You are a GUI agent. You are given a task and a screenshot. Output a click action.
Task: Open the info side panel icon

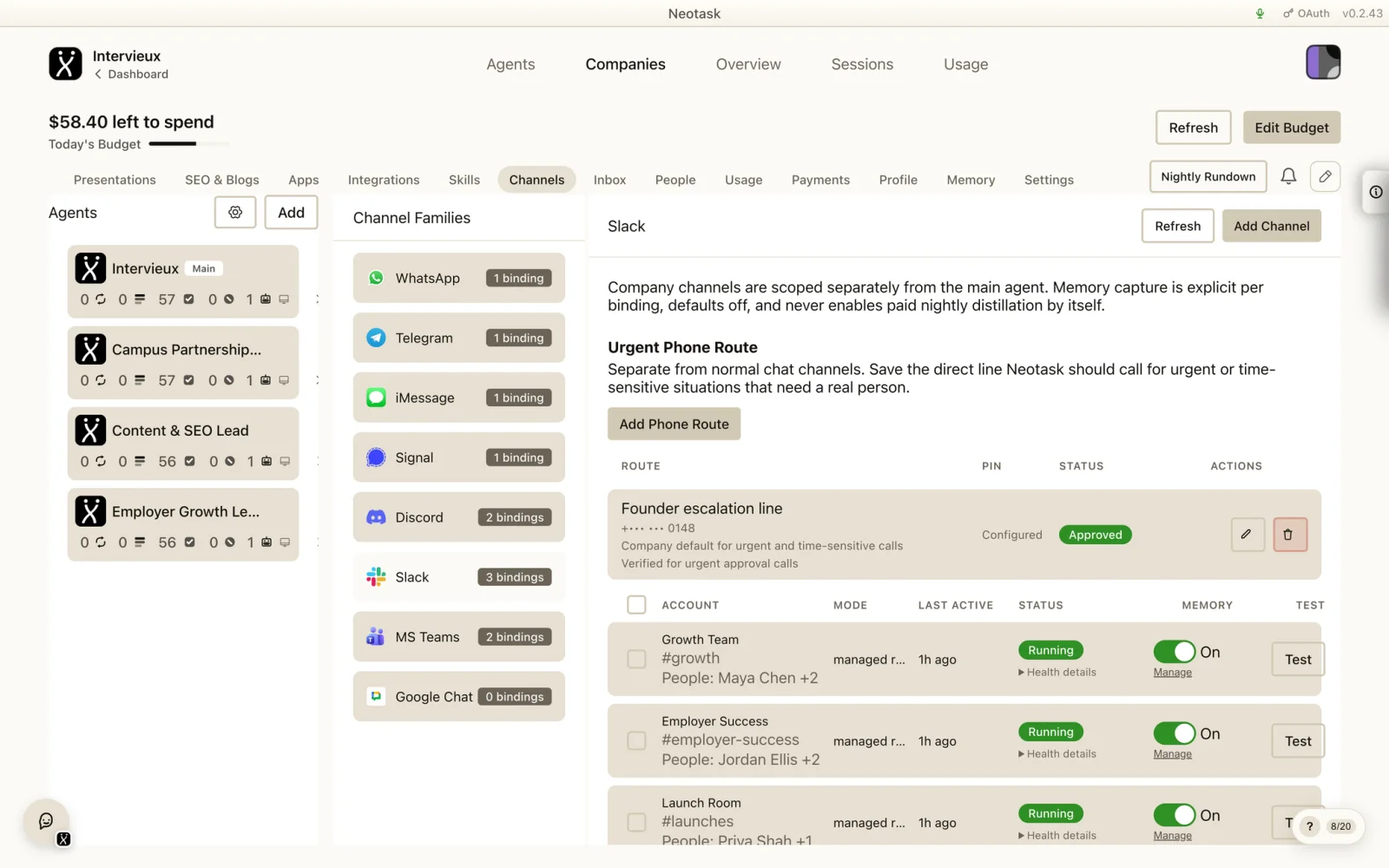[1376, 192]
